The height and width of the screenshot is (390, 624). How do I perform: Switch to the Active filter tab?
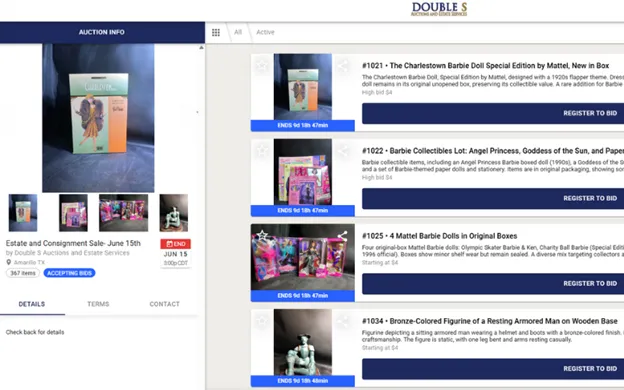tap(265, 32)
